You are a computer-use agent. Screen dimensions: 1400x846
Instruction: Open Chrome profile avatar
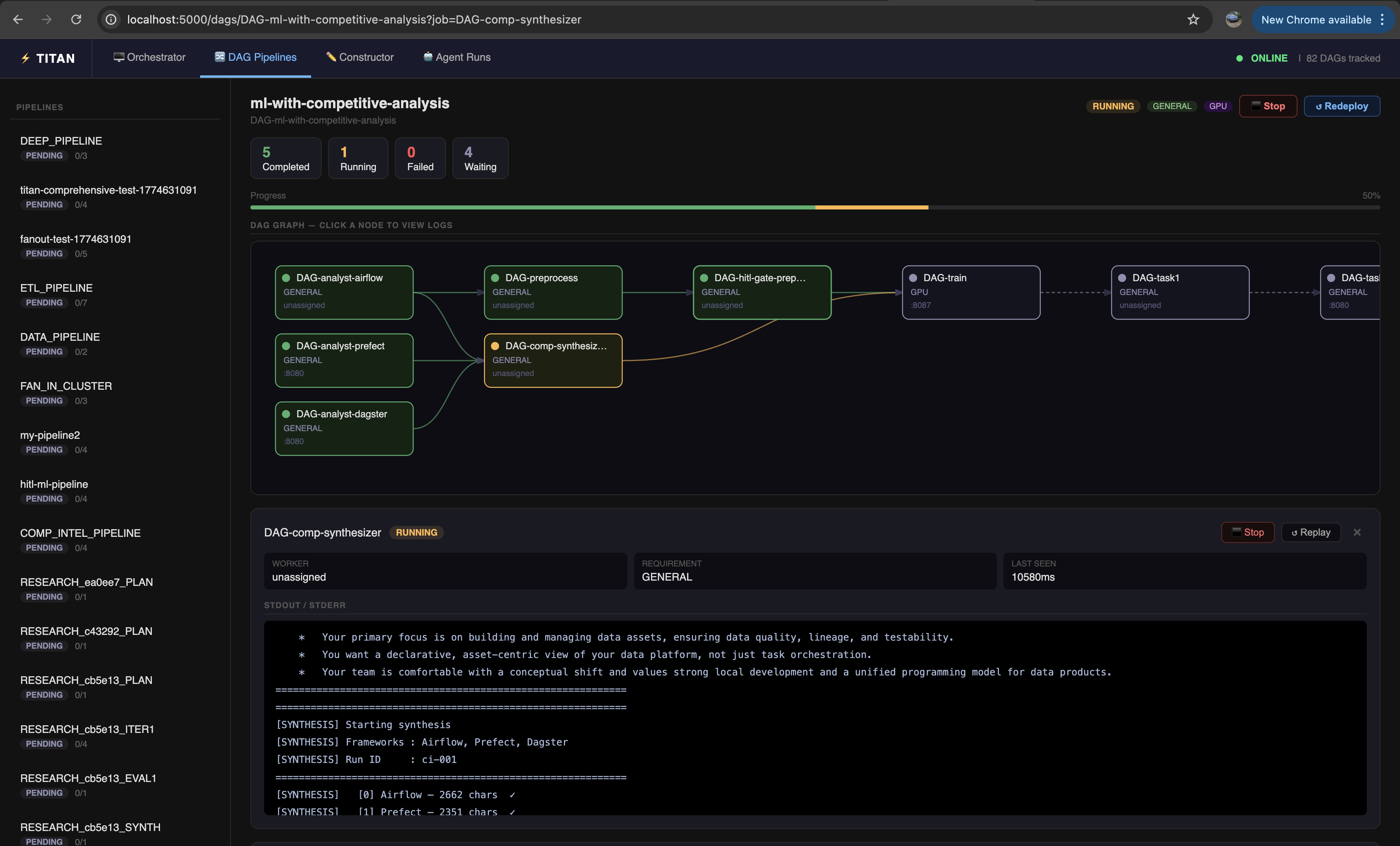click(x=1234, y=19)
